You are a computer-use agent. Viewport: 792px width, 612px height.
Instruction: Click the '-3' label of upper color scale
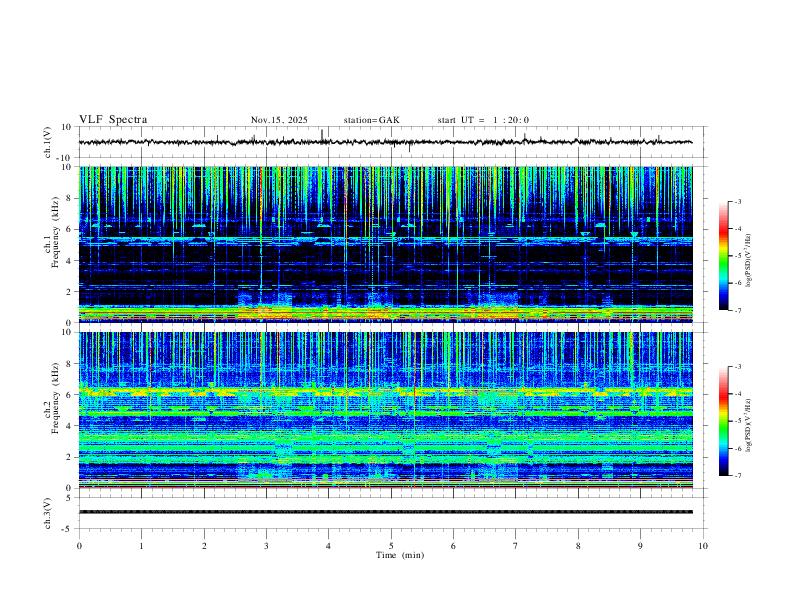tap(738, 201)
